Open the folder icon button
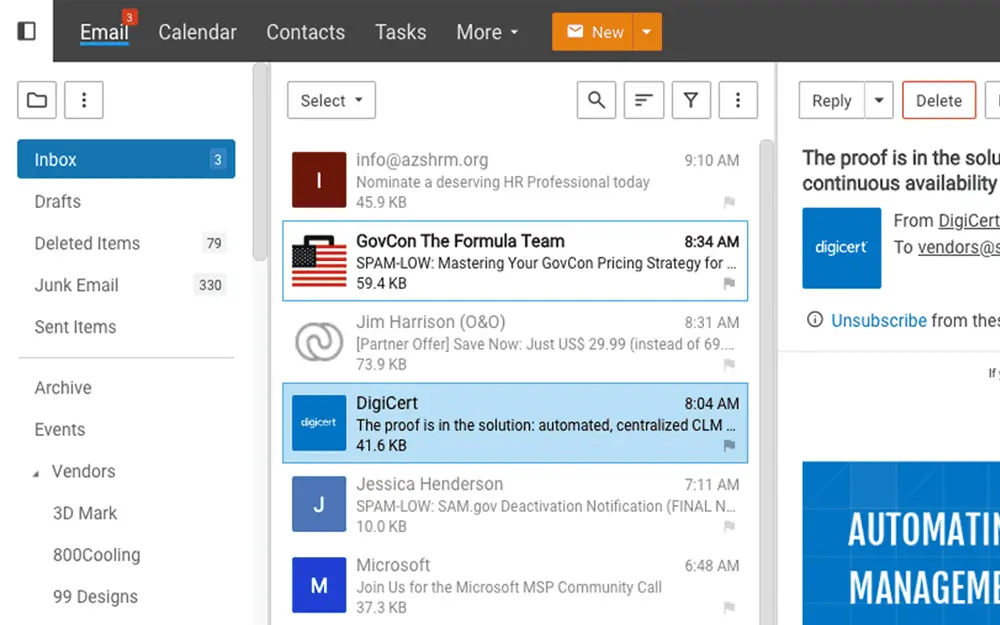Screen dimensions: 1000x625 point(37,100)
